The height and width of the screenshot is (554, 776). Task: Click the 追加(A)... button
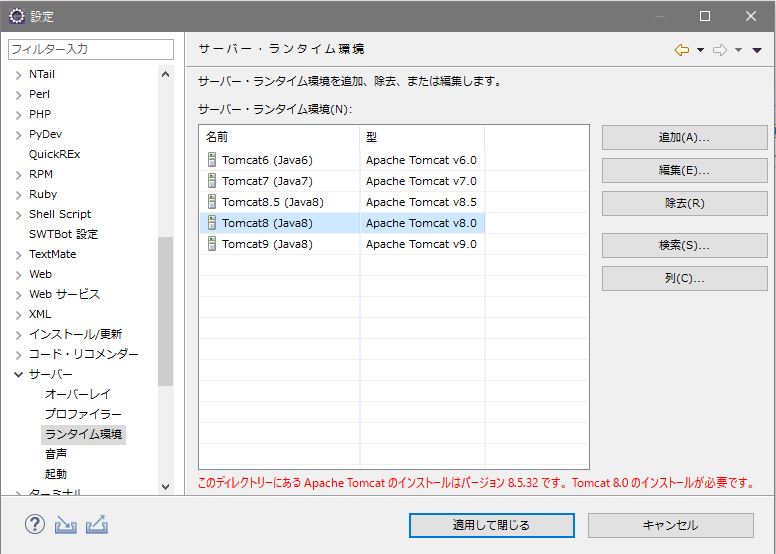pyautogui.click(x=684, y=137)
